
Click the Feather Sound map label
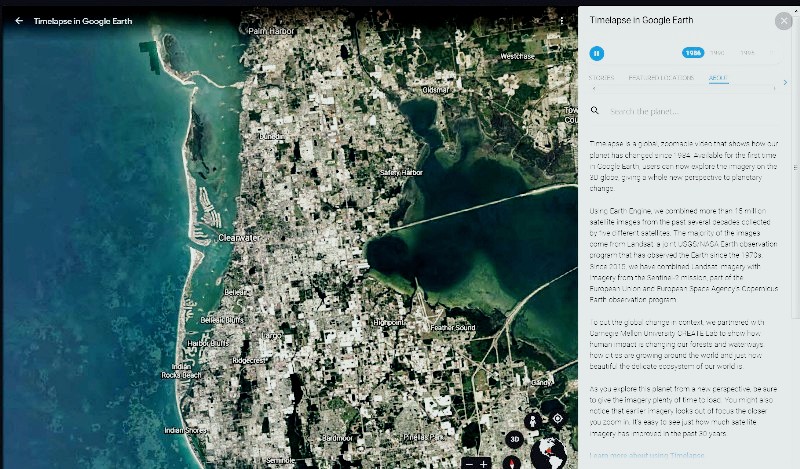point(453,328)
